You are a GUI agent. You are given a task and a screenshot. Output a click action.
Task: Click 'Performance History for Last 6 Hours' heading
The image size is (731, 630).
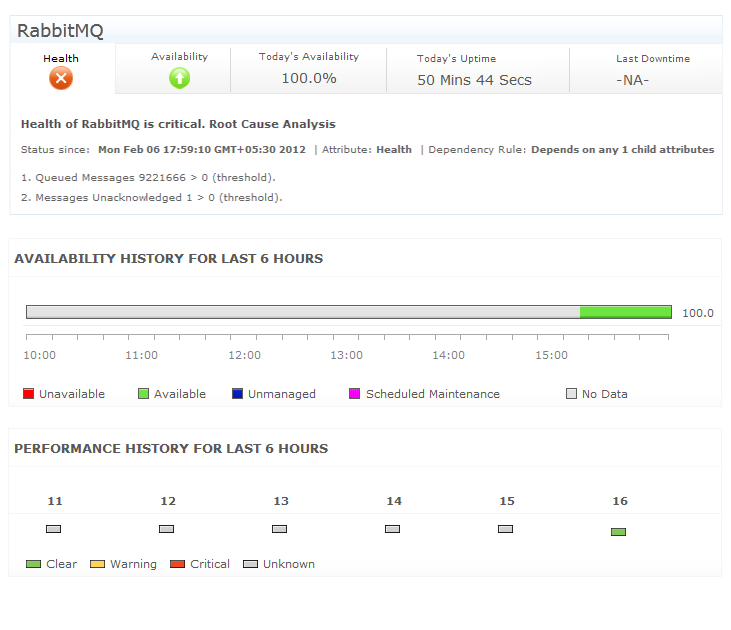(171, 449)
